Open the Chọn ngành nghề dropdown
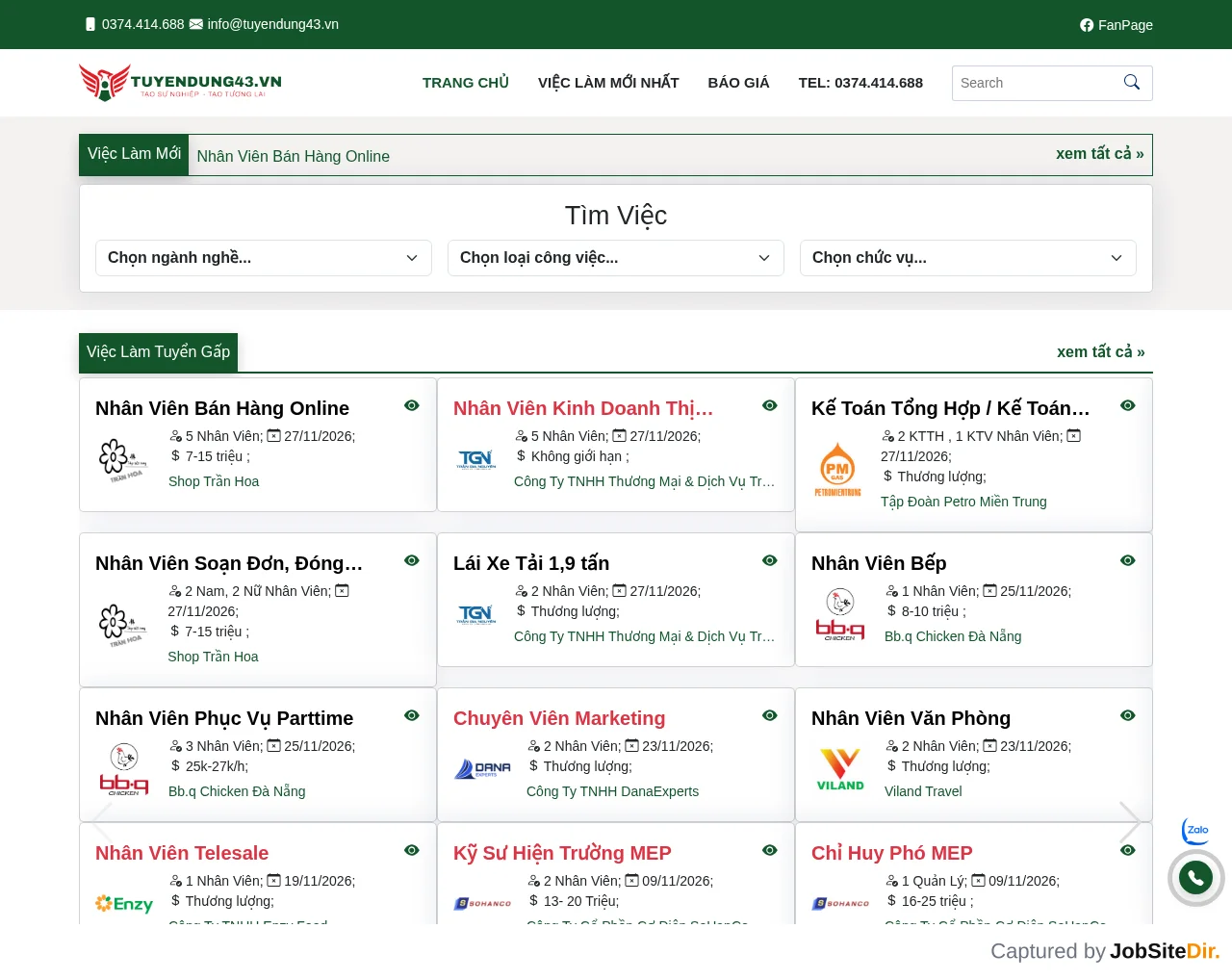The height and width of the screenshot is (980, 1232). click(264, 258)
